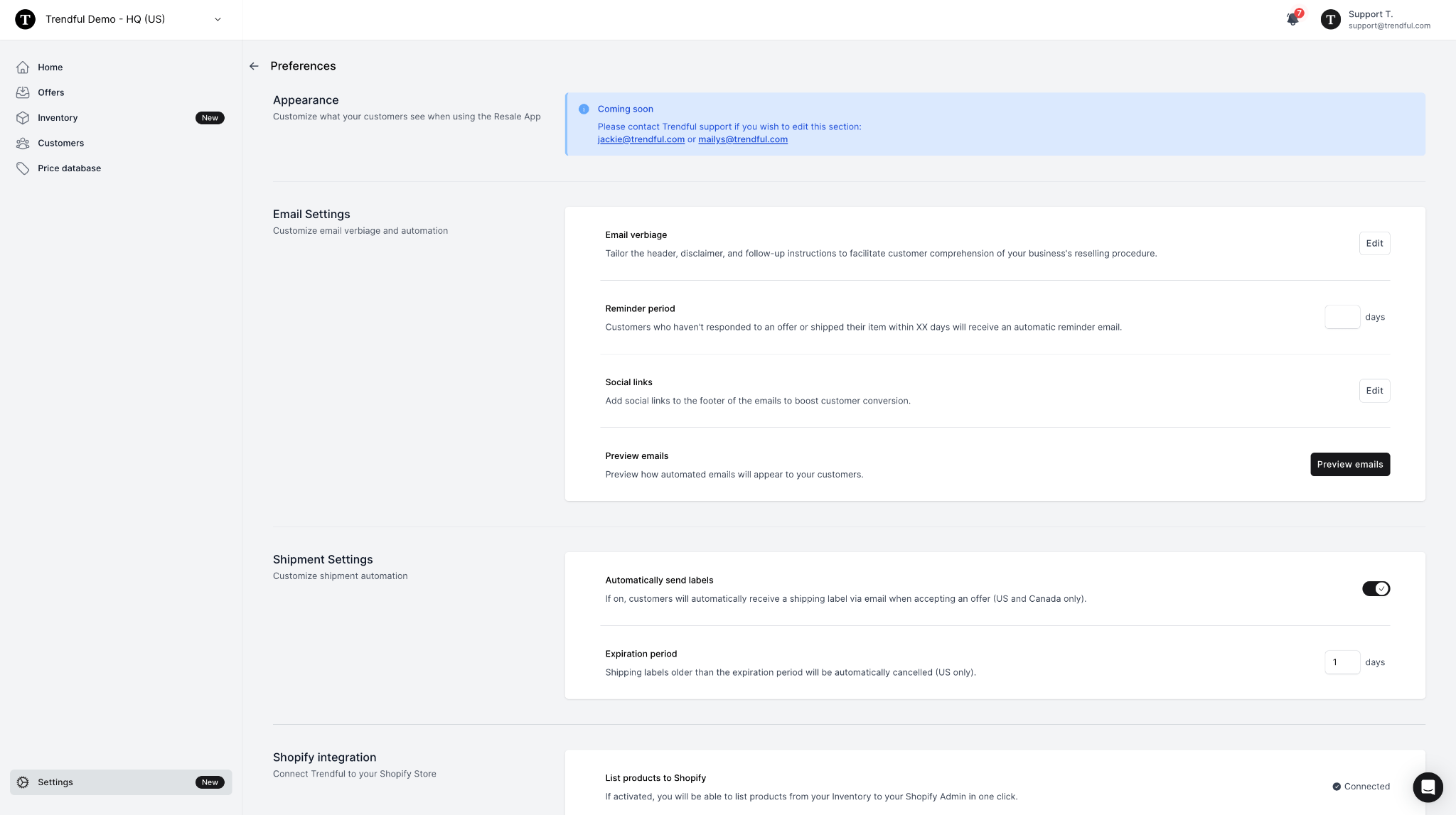Click the Settings gear icon

coord(23,782)
